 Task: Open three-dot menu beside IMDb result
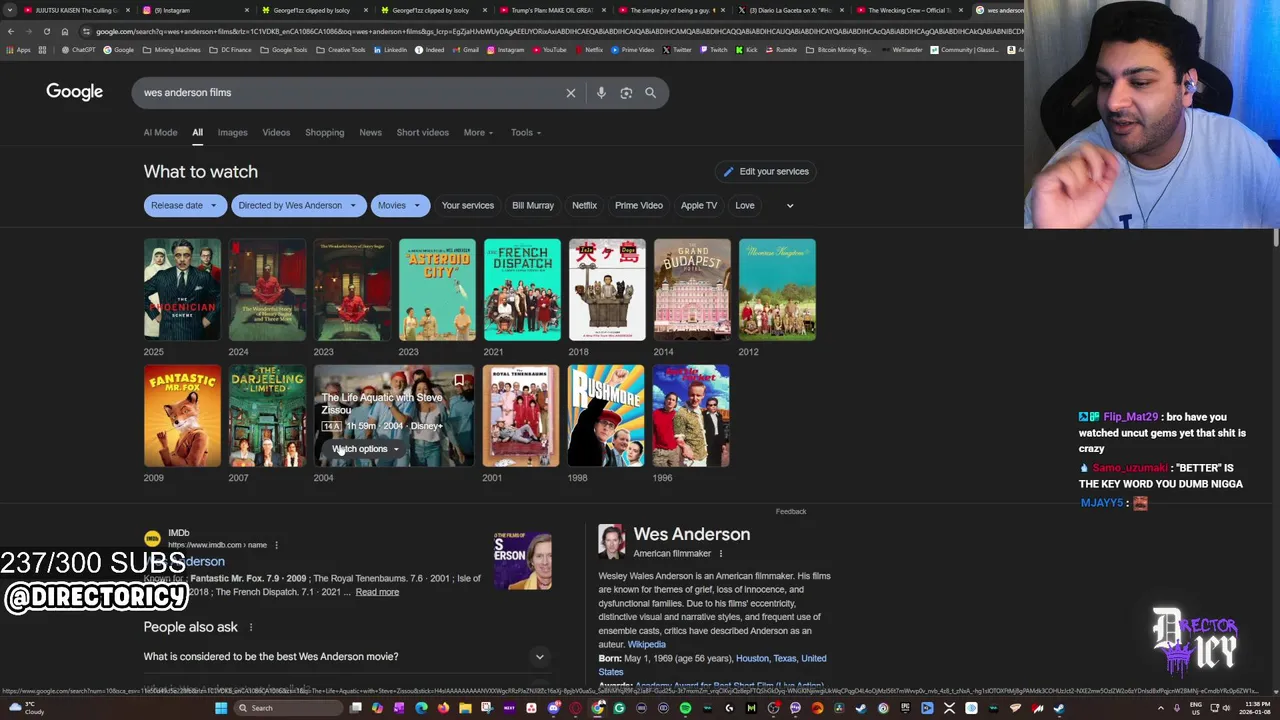click(276, 545)
